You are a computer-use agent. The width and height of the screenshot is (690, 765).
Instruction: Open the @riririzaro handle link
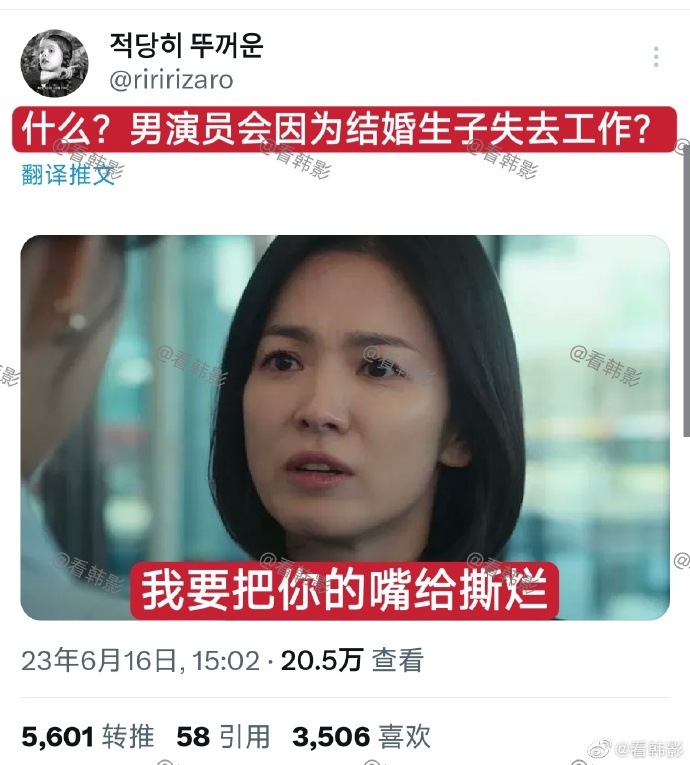coord(171,80)
